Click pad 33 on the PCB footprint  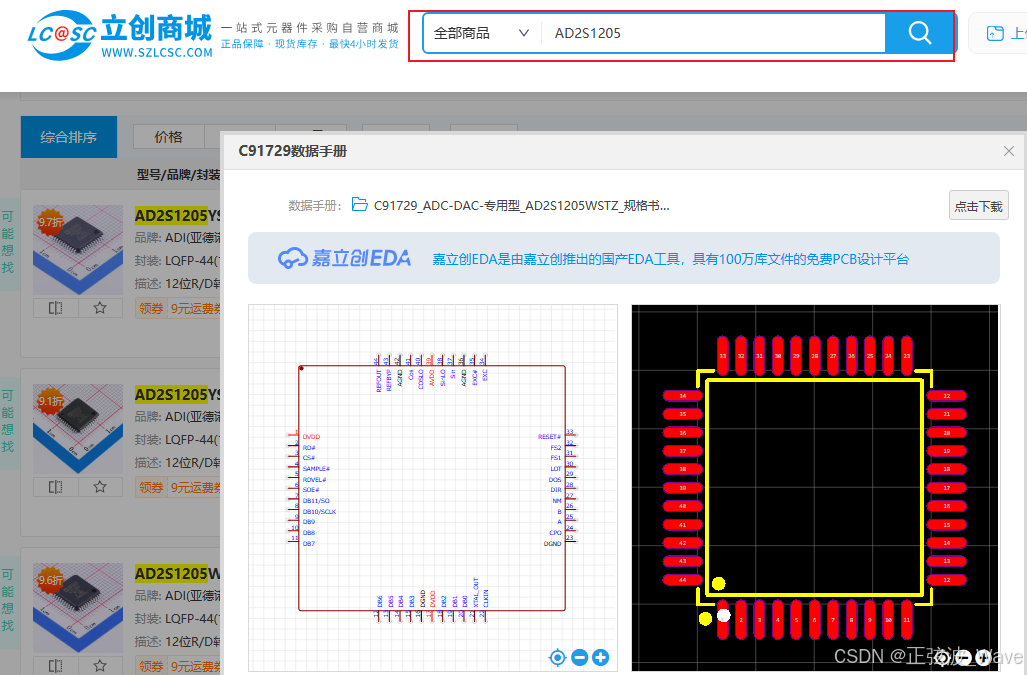tap(722, 356)
